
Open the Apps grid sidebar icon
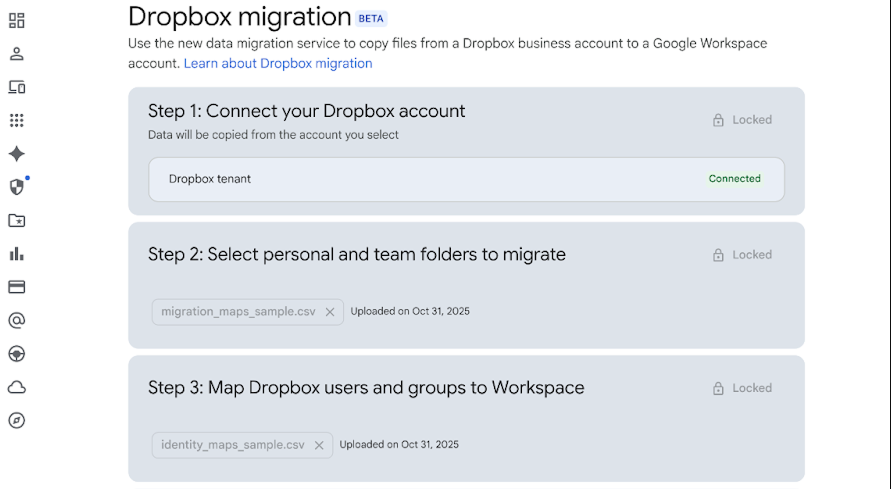tap(16, 121)
